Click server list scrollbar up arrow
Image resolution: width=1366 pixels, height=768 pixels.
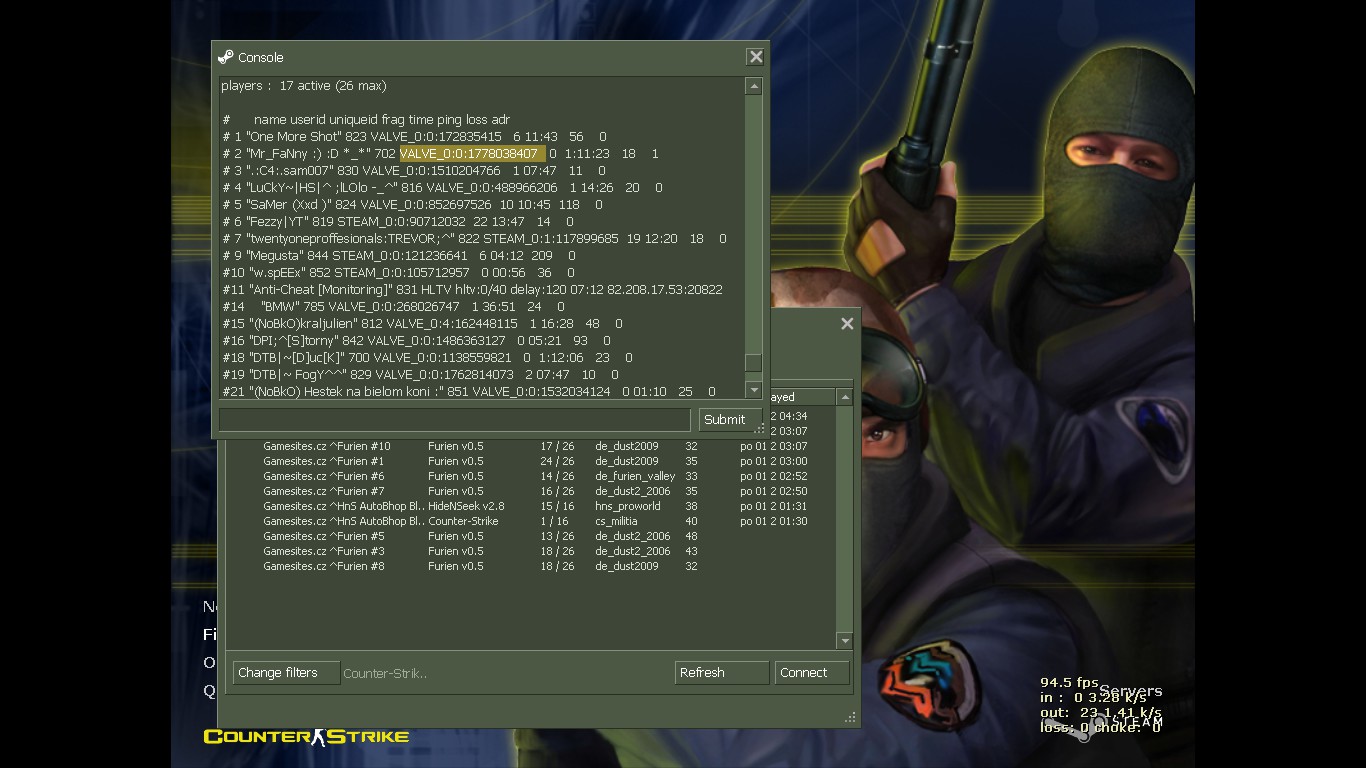click(x=845, y=398)
